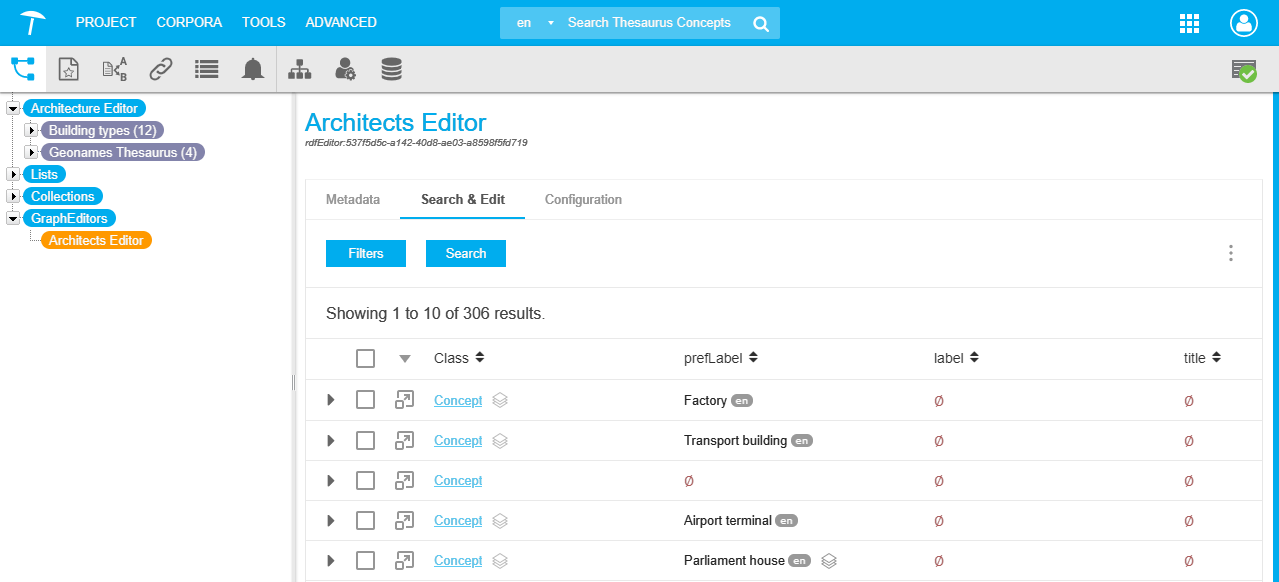Expand the Building types tree node
Screen dimensions: 1279x582
tap(31, 130)
